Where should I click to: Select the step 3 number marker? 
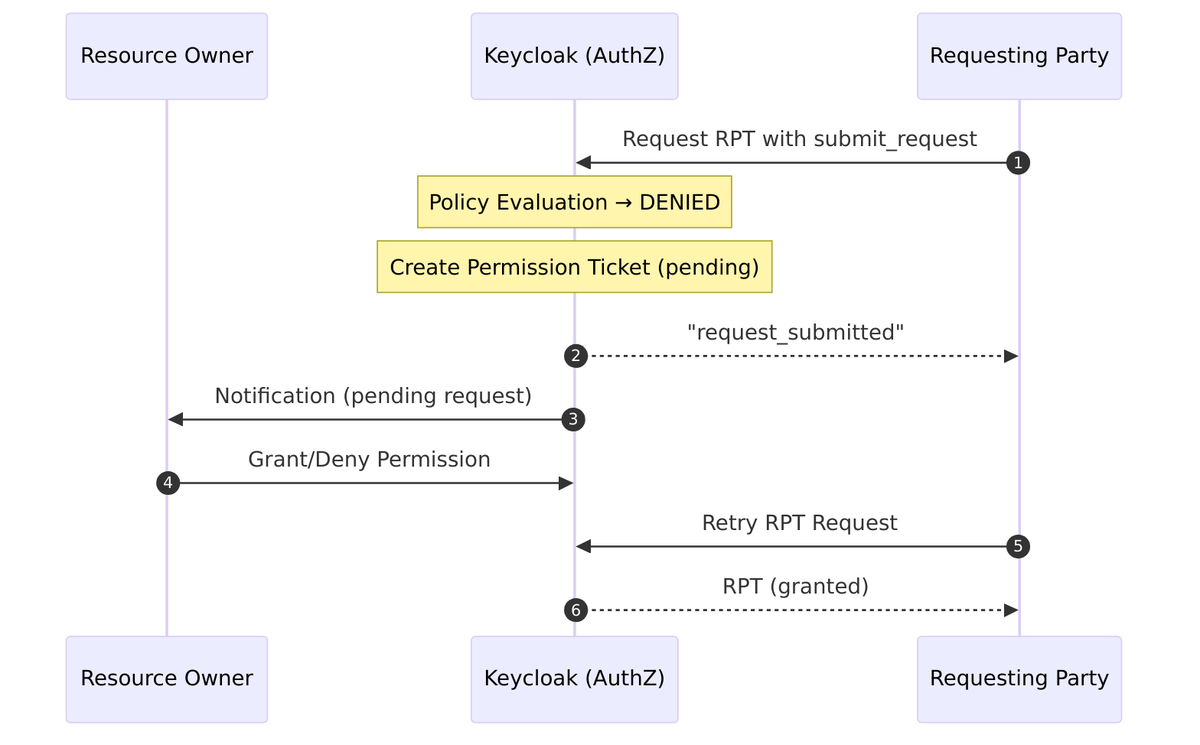click(x=575, y=420)
